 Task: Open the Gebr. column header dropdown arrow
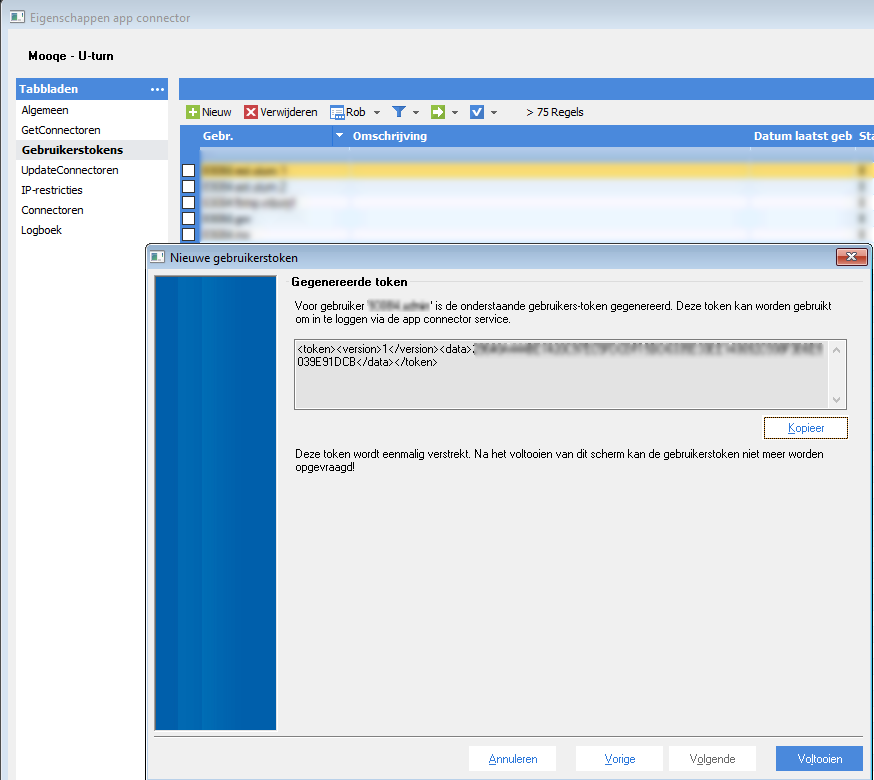point(339,136)
